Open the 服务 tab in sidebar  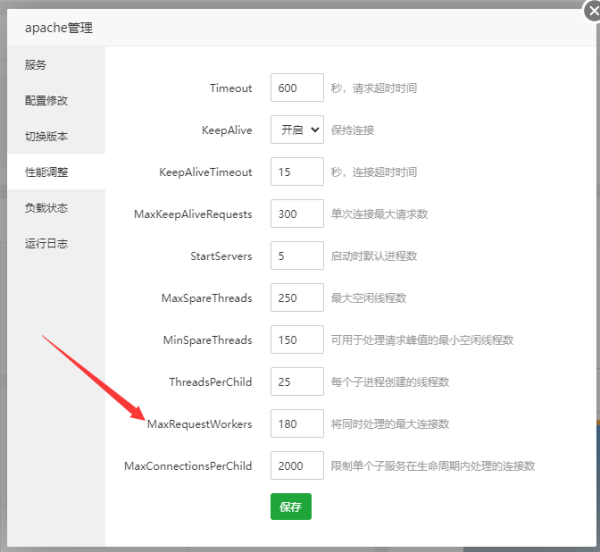point(36,65)
